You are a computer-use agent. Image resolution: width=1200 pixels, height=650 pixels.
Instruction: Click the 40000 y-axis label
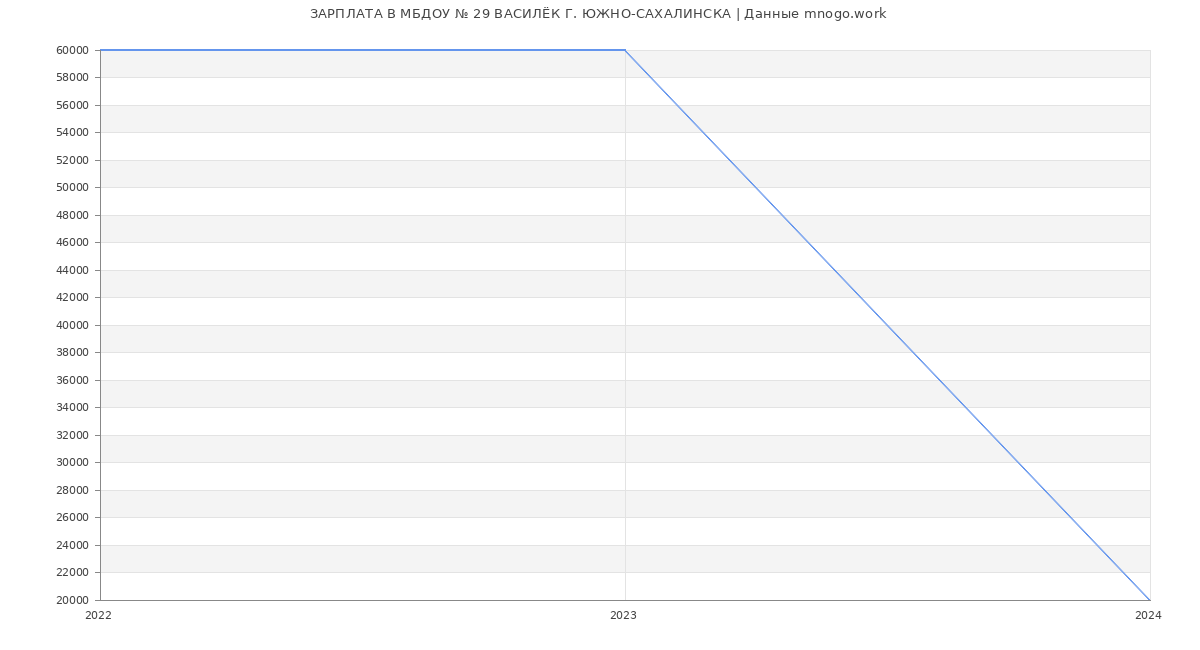tap(73, 325)
